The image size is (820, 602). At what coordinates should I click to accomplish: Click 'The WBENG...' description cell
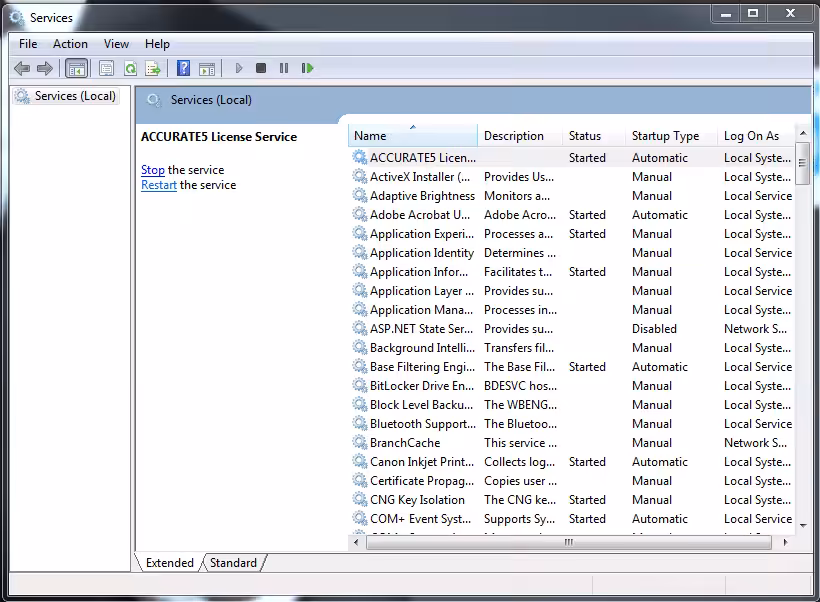[520, 405]
